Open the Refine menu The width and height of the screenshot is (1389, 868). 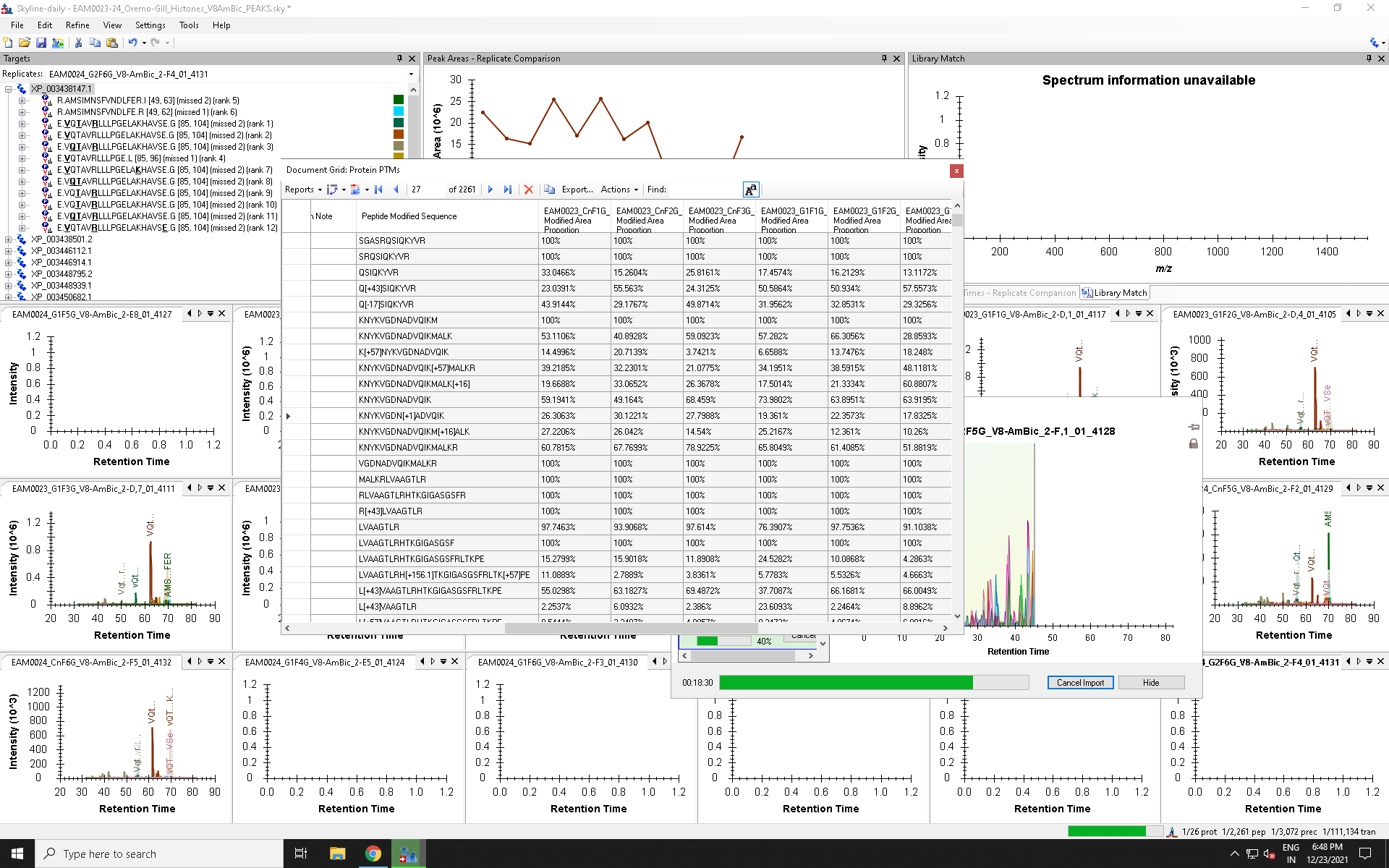point(77,25)
